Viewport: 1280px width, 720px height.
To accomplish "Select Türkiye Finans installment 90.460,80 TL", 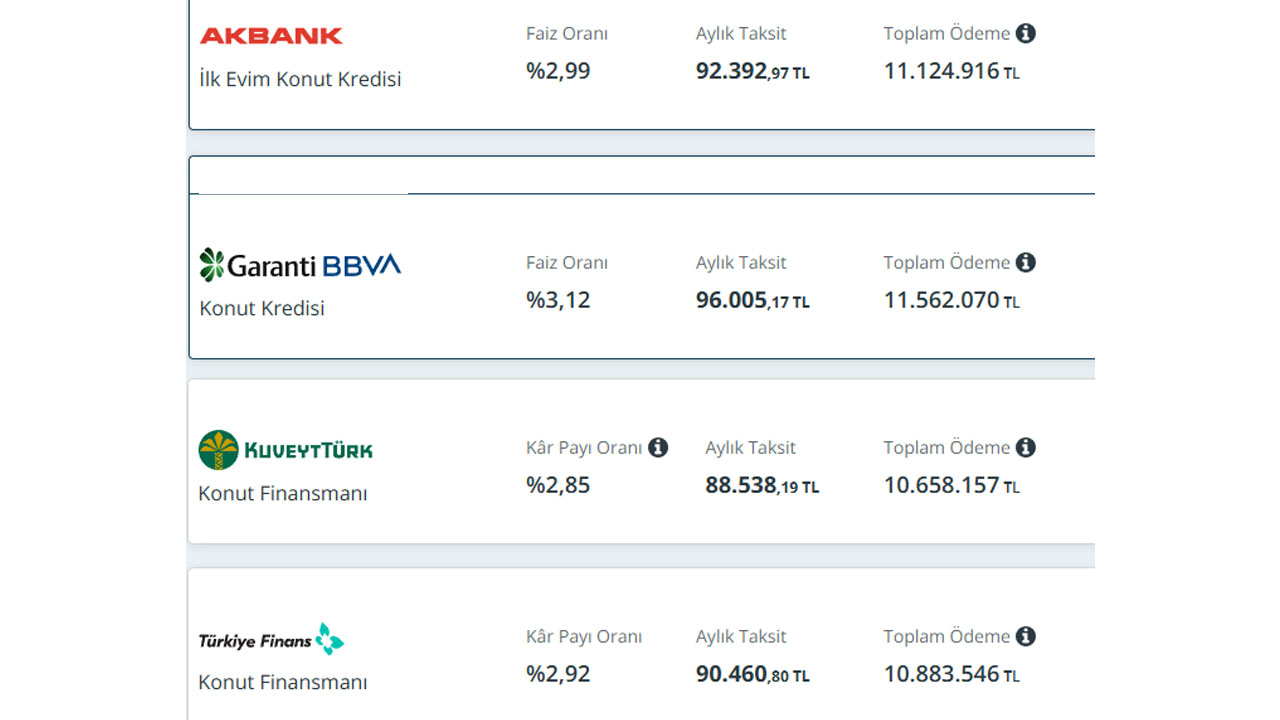I will (x=753, y=674).
